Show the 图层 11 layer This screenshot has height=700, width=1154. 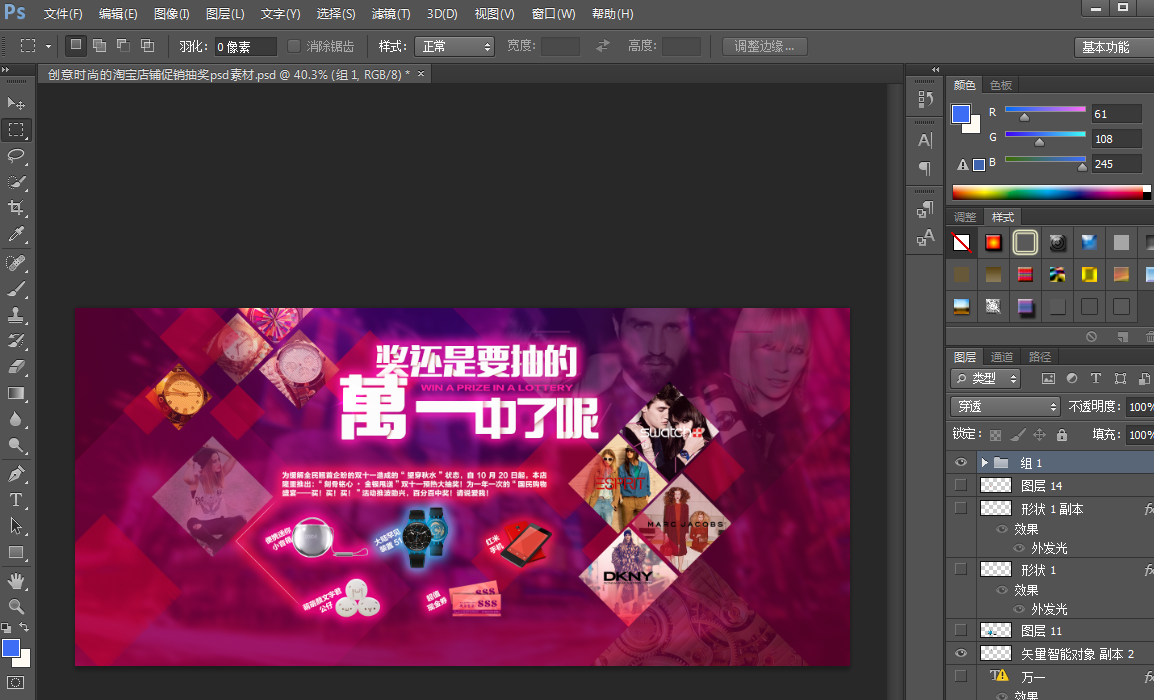960,630
